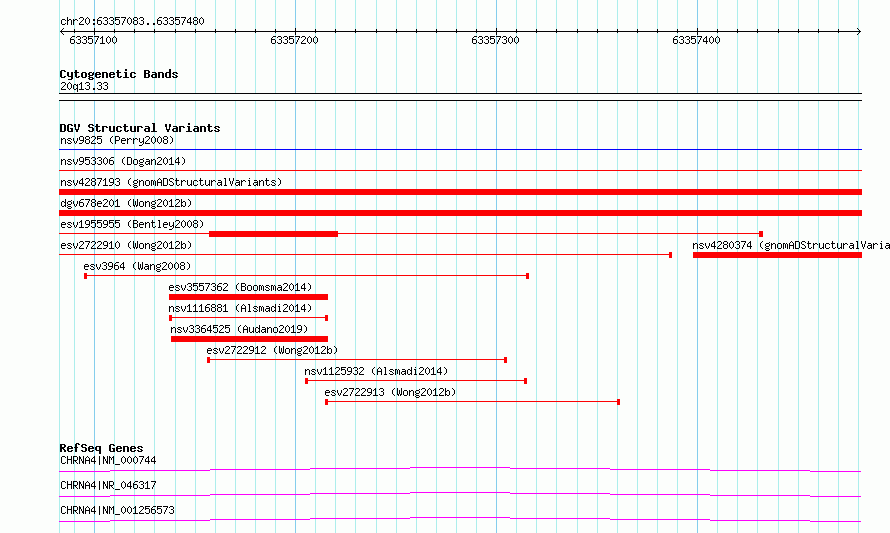Click the thick red nsv4287193 bar
Screen dimensions: 890x533
tap(460, 192)
